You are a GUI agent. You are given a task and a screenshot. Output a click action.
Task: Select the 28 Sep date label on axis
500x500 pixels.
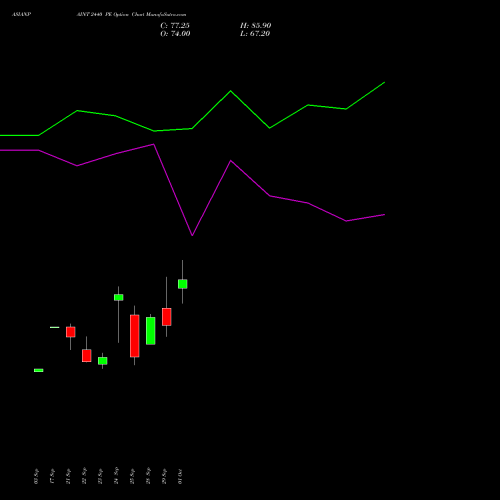pos(148,476)
